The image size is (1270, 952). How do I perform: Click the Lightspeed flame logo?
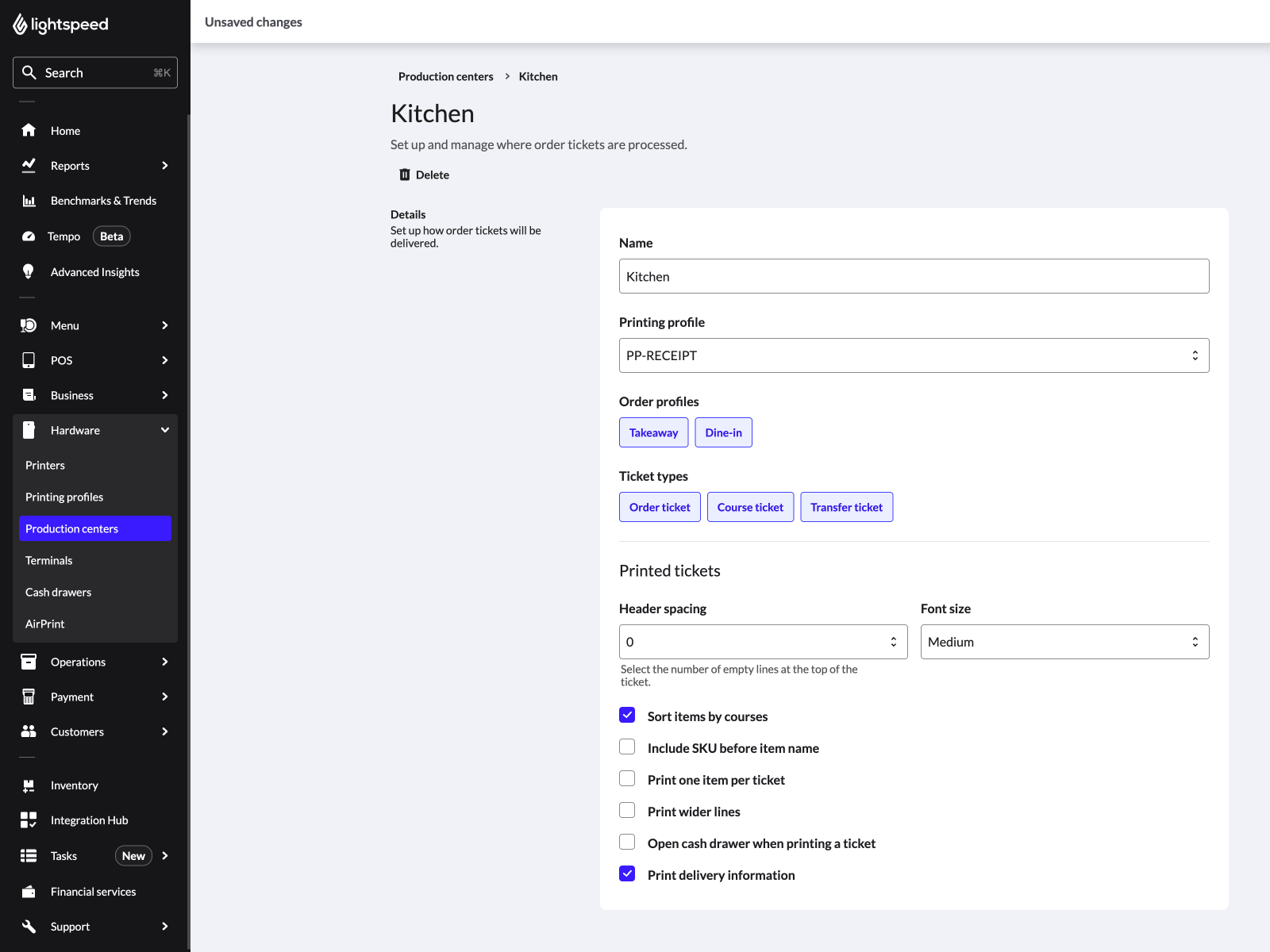click(21, 25)
